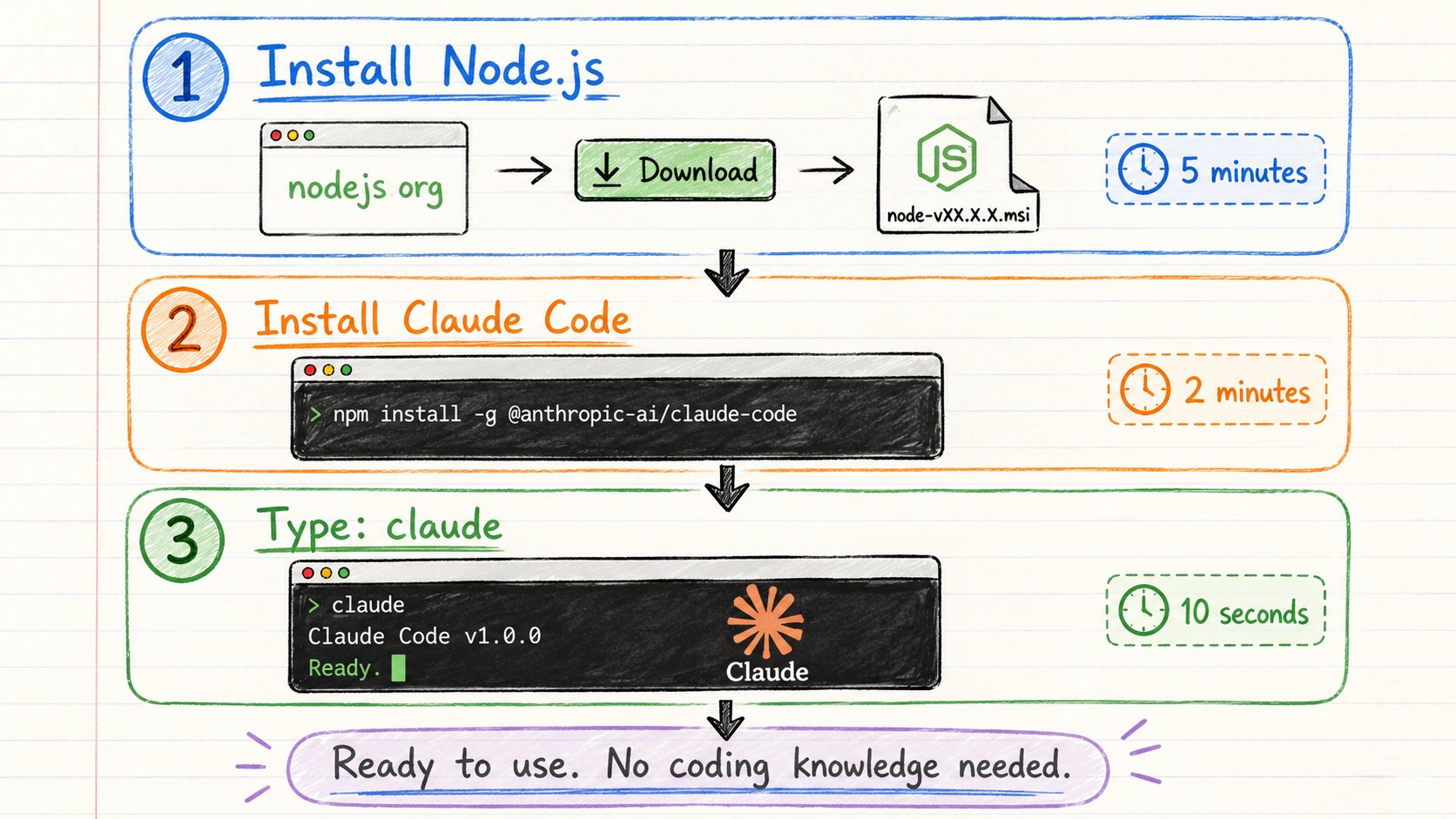Click the blue clock icon beside 5 minutes
Image resolution: width=1456 pixels, height=819 pixels.
pyautogui.click(x=1143, y=169)
